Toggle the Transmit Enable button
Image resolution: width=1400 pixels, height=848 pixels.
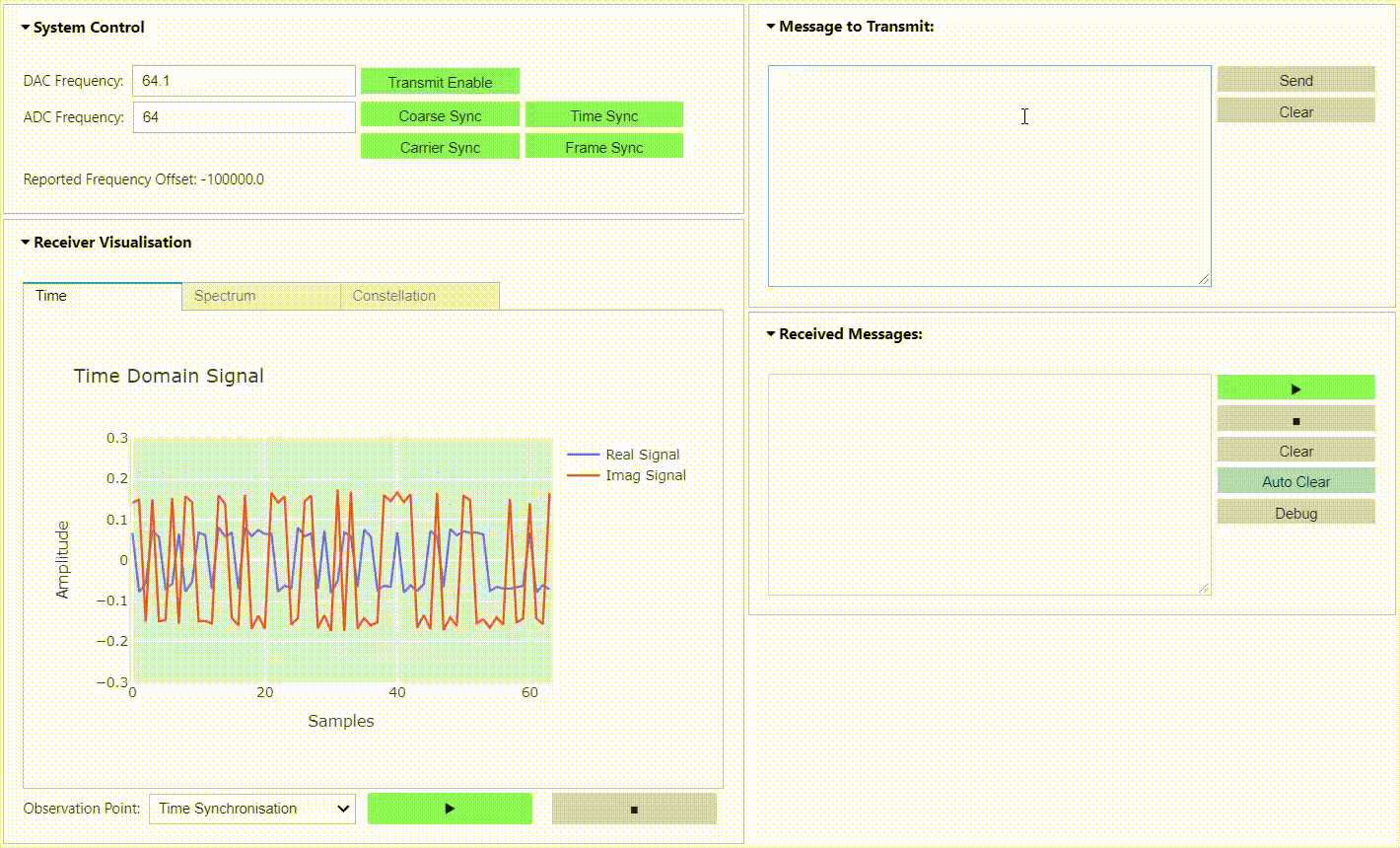click(x=440, y=82)
